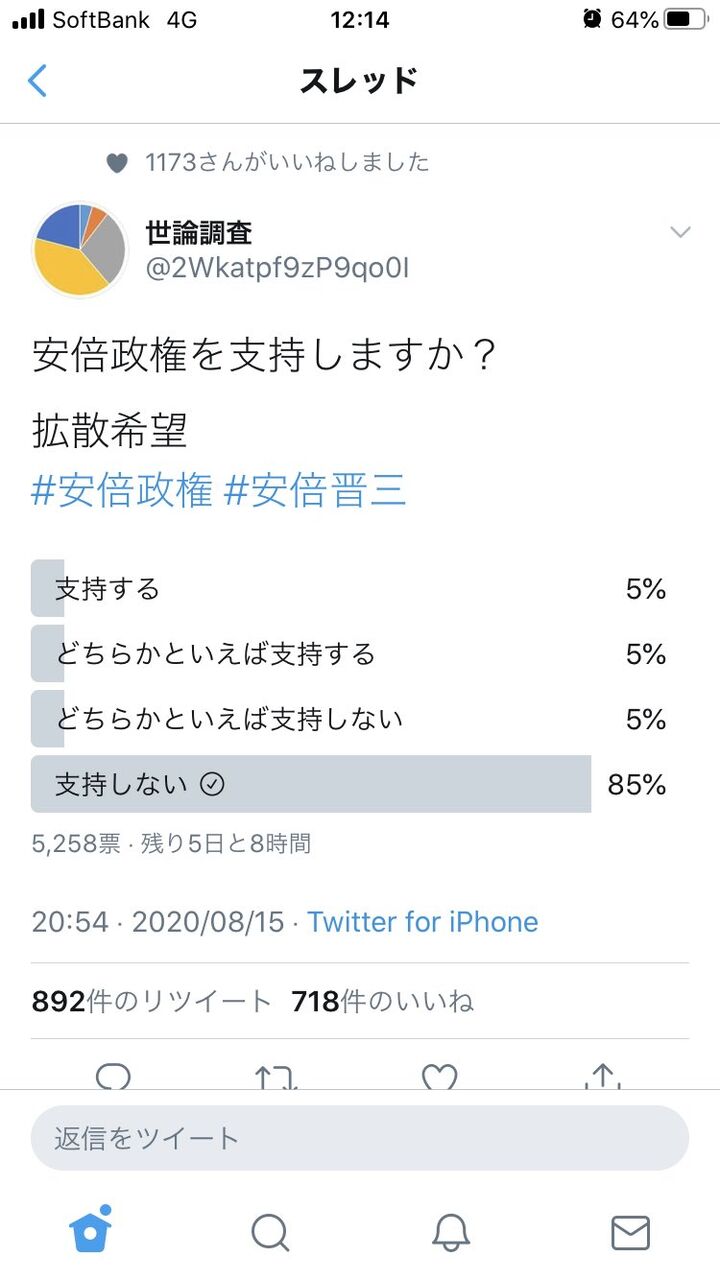Open the Notifications bell tab
720x1280 pixels.
click(x=451, y=1233)
